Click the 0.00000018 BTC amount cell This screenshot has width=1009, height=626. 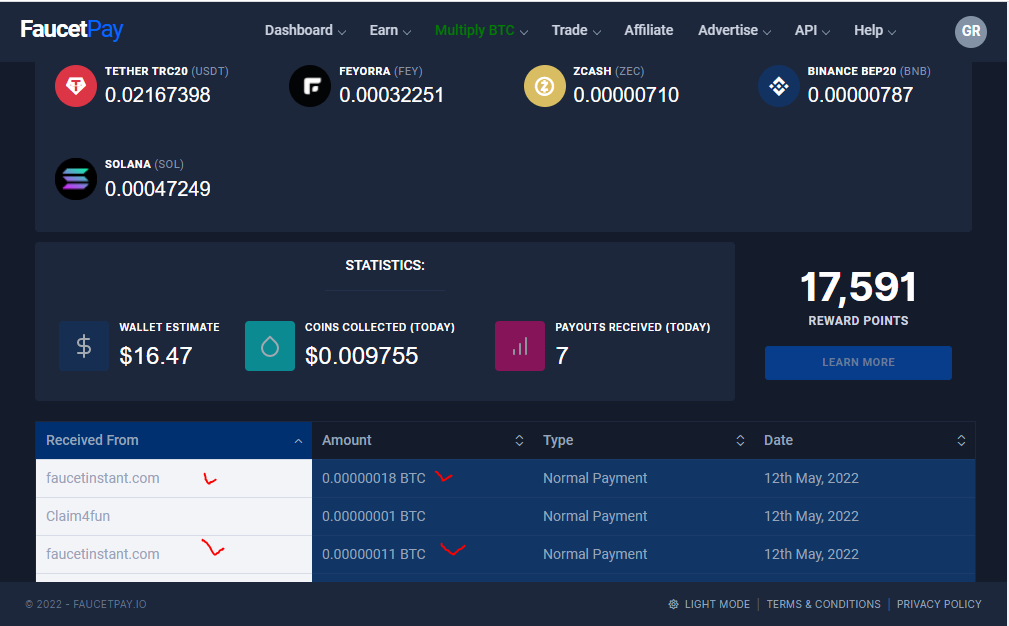point(374,478)
